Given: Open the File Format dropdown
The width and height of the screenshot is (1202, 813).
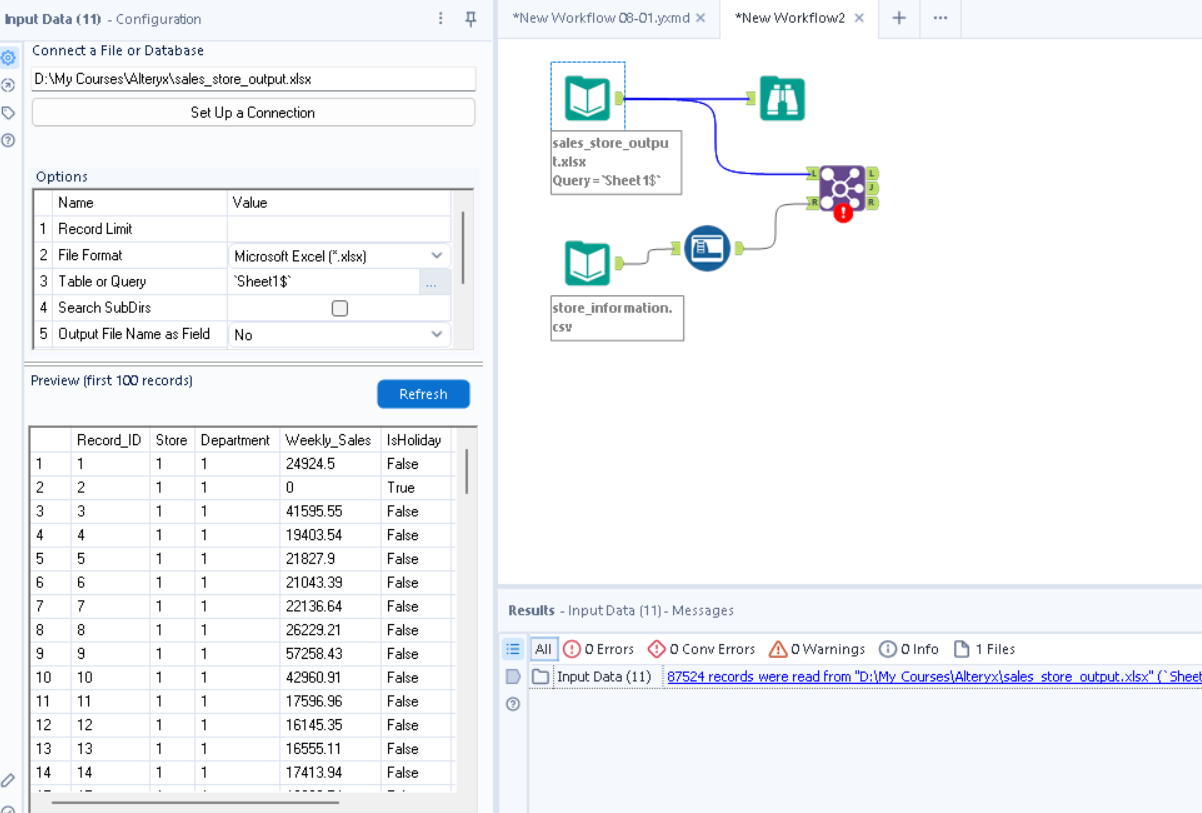Looking at the screenshot, I should click(437, 255).
